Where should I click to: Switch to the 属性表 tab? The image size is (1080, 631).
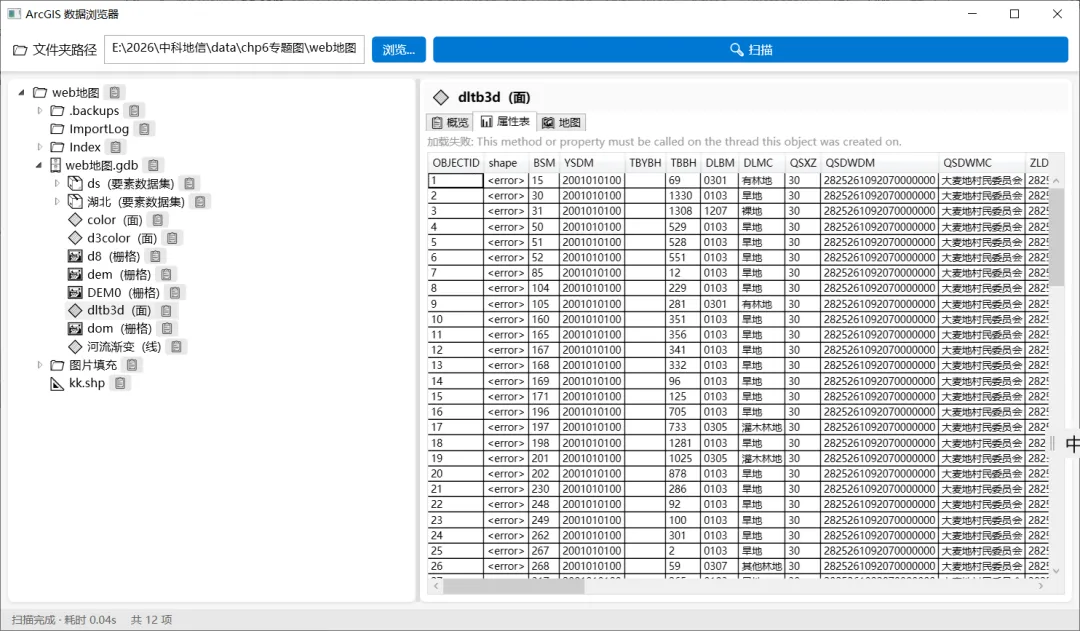click(x=505, y=122)
